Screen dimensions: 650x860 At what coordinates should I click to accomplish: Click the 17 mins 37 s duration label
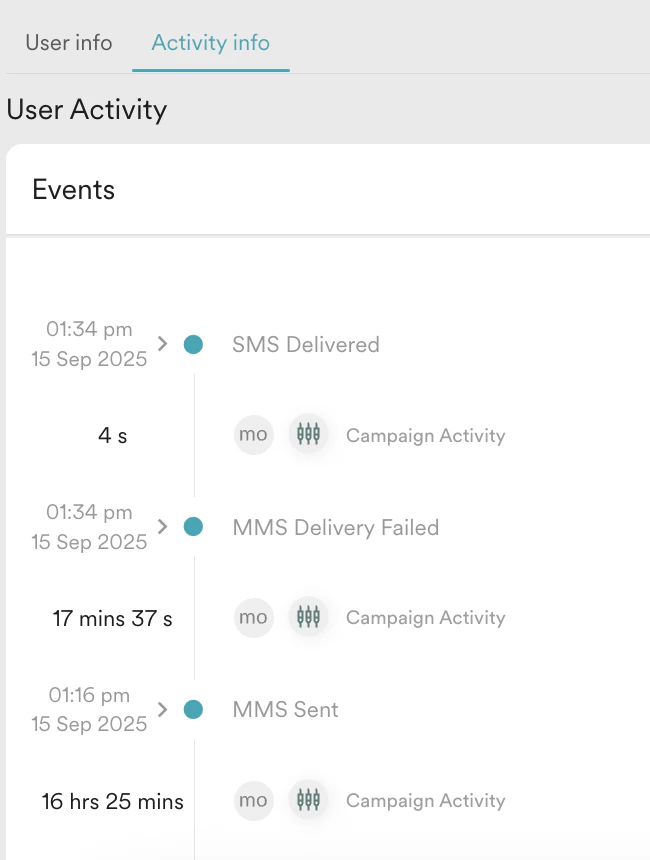pos(111,617)
